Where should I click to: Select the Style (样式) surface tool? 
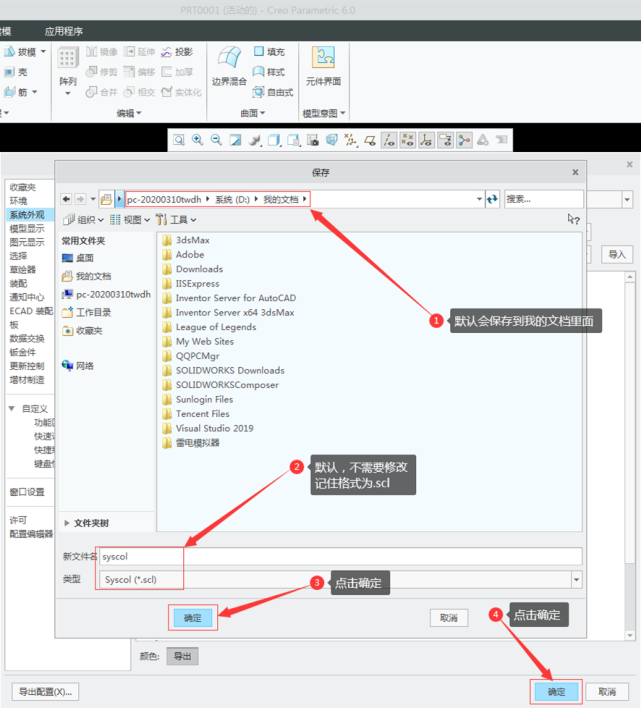[269, 72]
